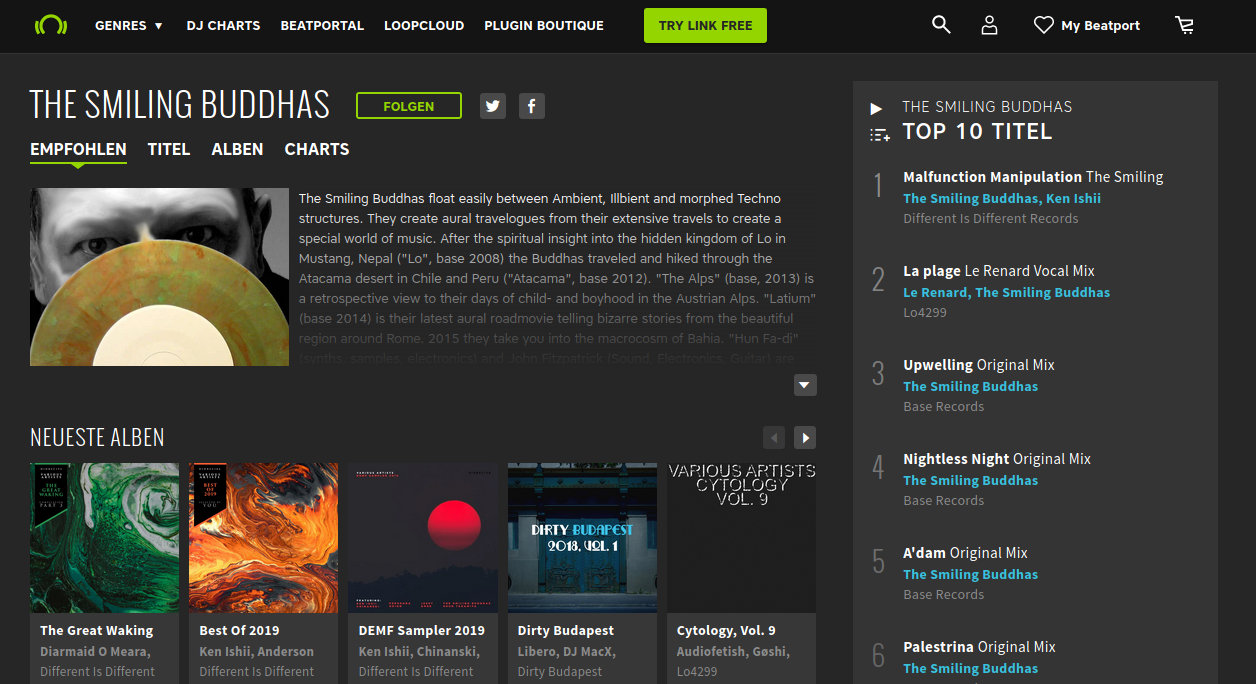Click Diarmaid O Meara artist link

tap(94, 651)
